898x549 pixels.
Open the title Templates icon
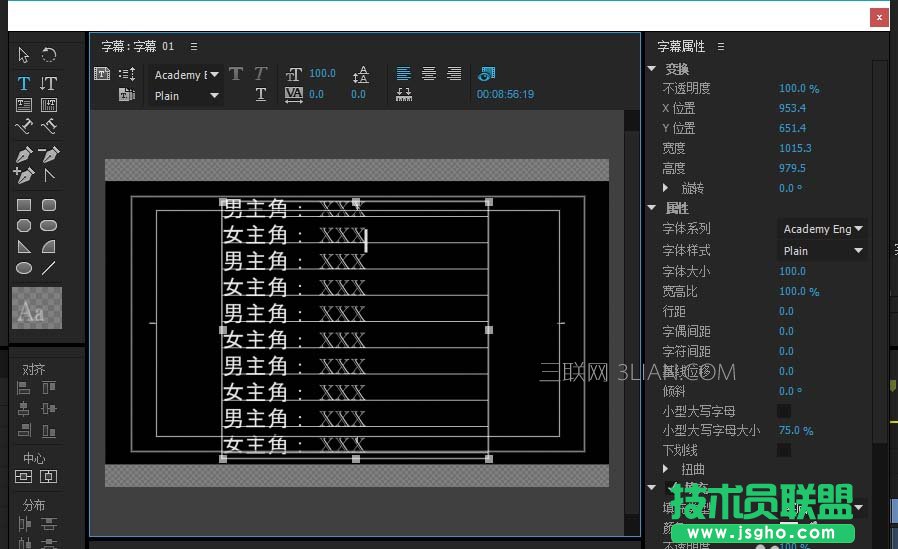coord(127,94)
